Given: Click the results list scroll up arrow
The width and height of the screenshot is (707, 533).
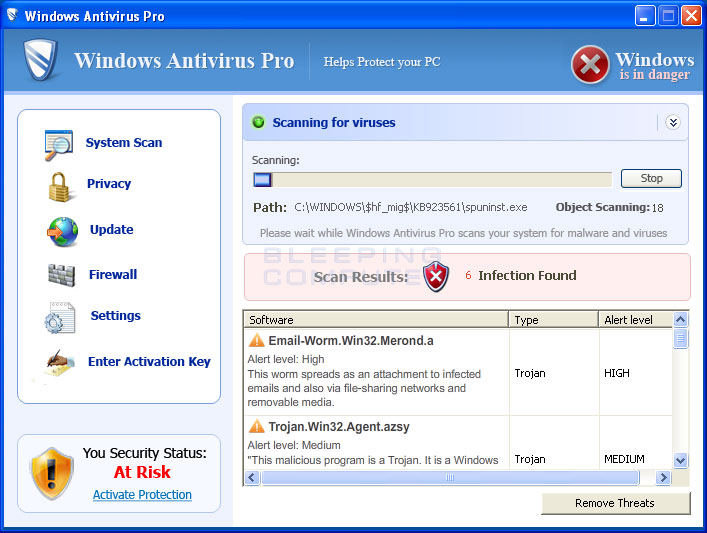Looking at the screenshot, I should pyautogui.click(x=680, y=319).
